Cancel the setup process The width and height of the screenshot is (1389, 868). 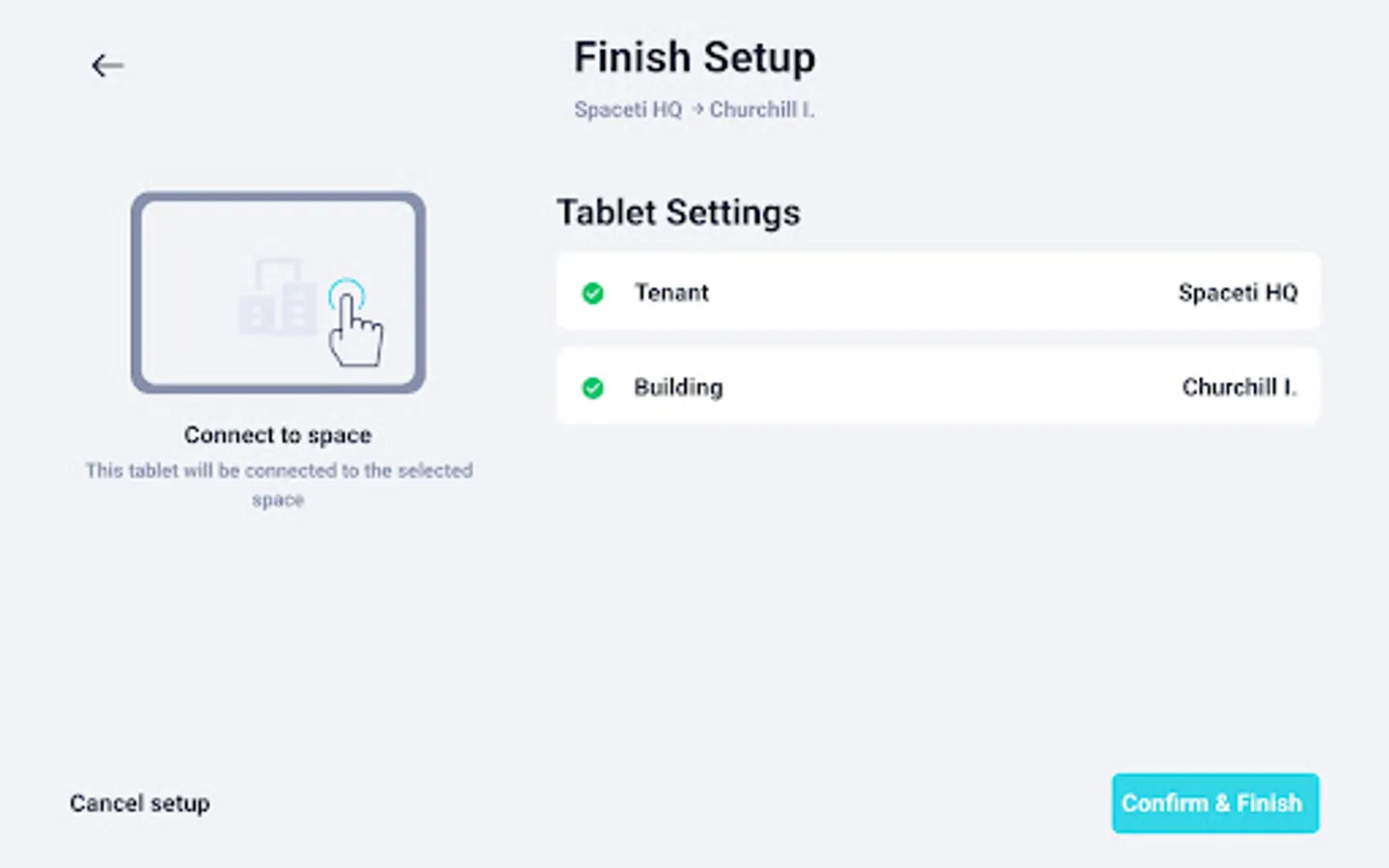click(x=140, y=803)
